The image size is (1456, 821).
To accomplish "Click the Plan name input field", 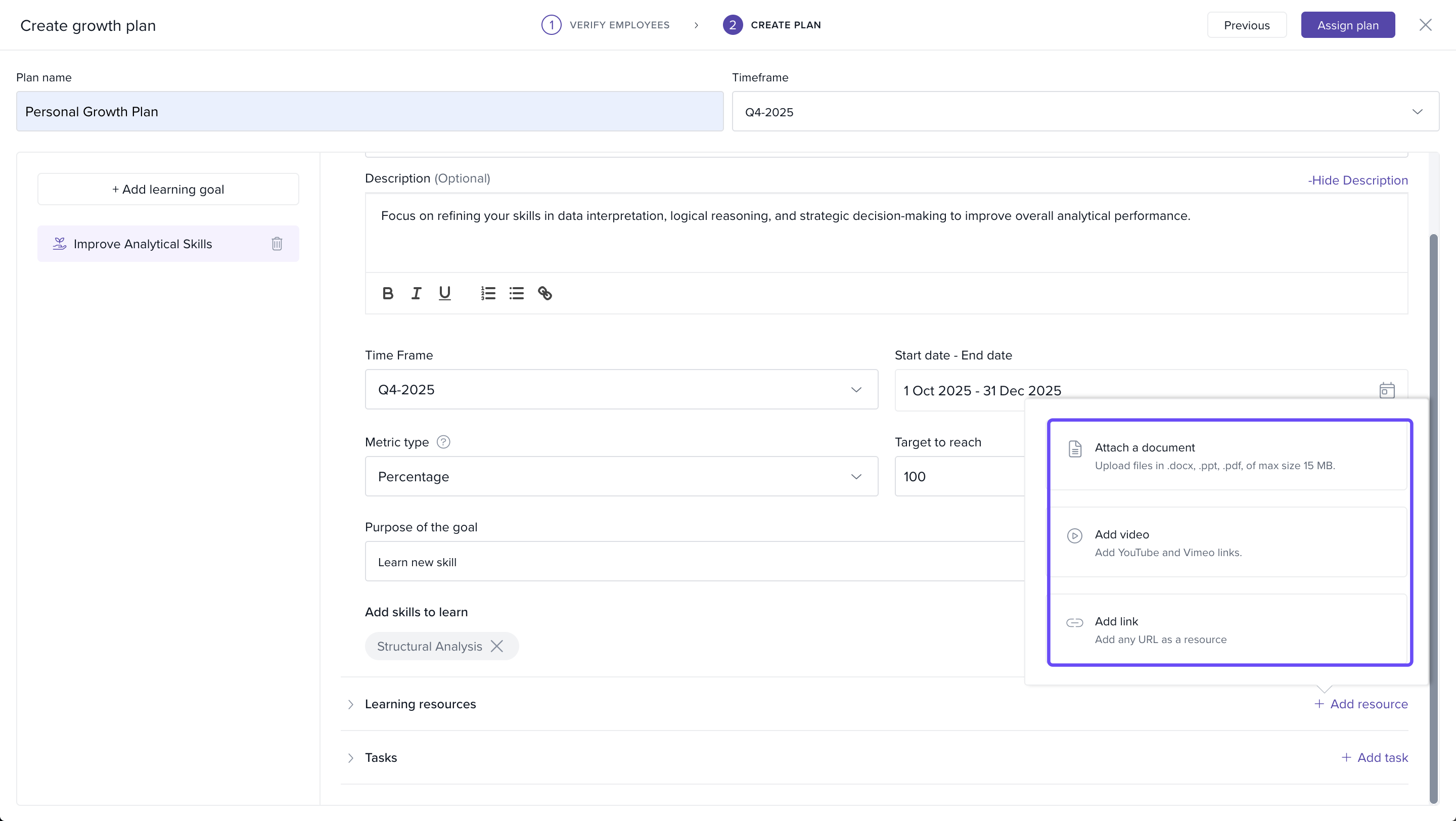I will click(x=370, y=112).
